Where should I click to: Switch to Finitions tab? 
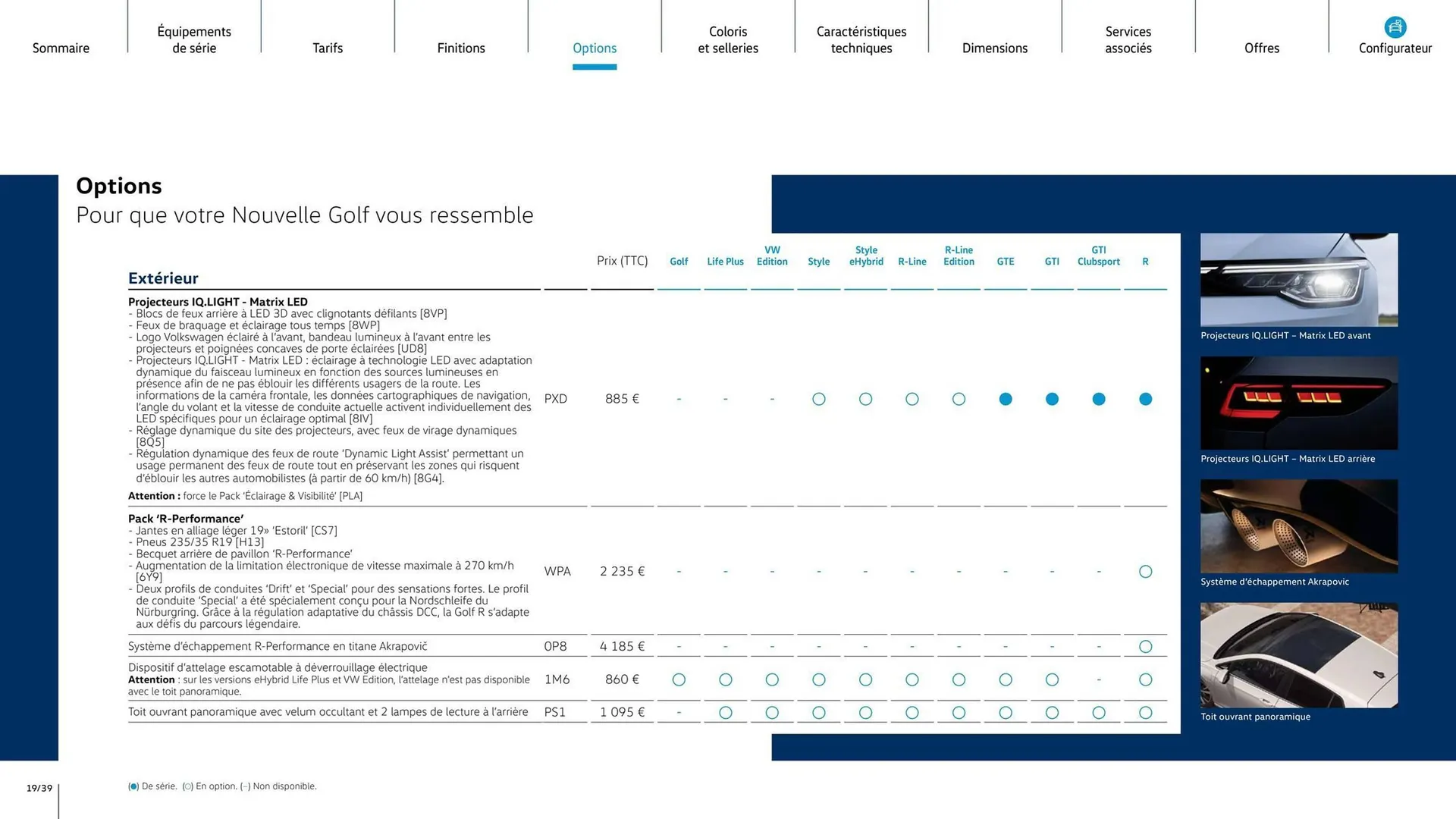(x=461, y=48)
